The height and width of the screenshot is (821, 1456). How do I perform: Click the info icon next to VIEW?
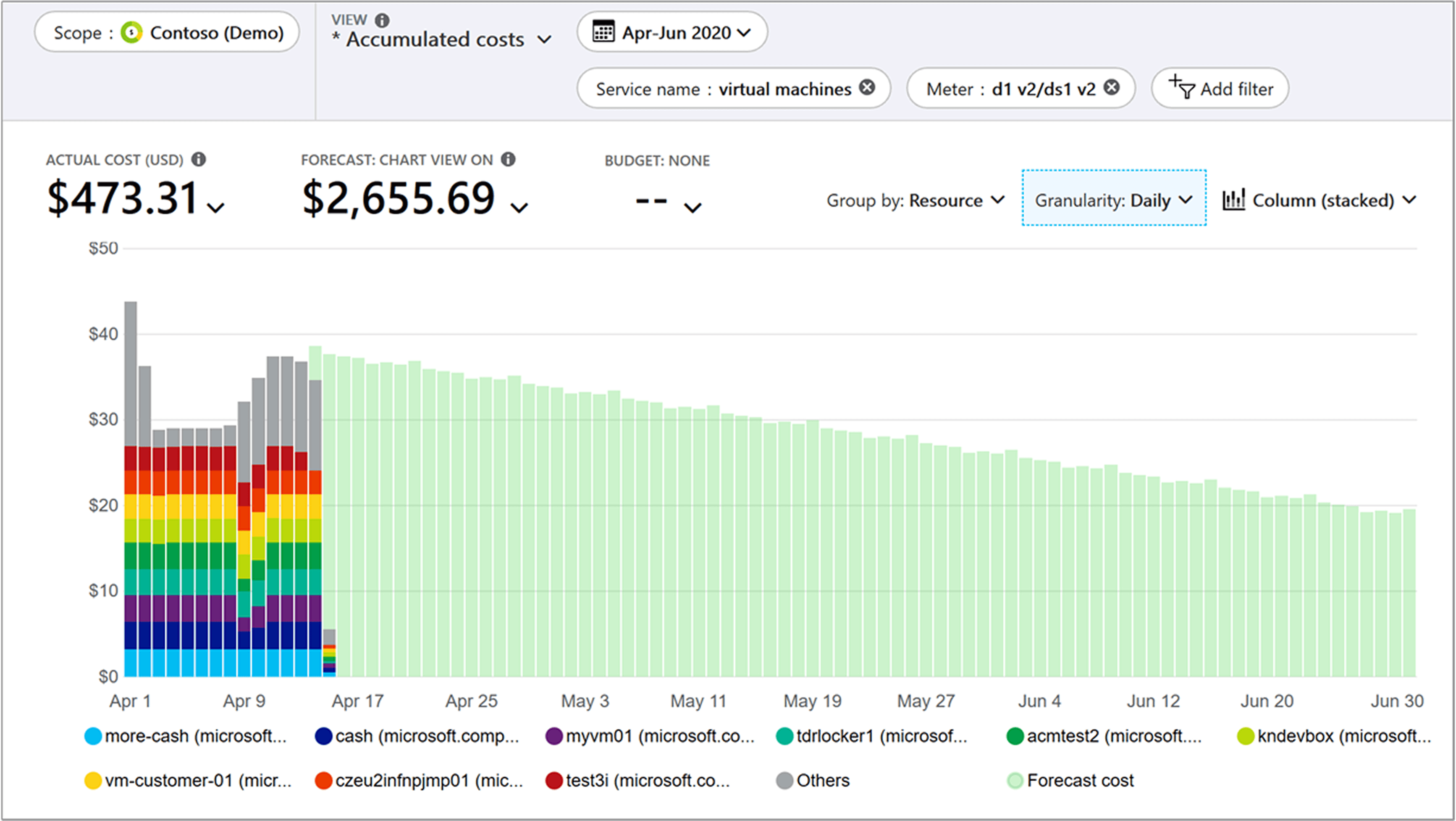click(383, 20)
